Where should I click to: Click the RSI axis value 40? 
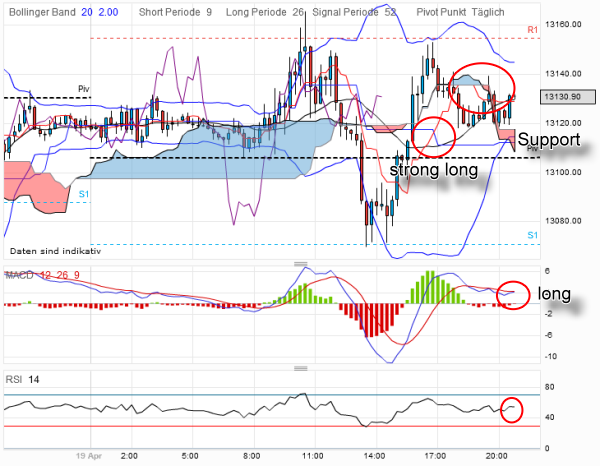tap(549, 417)
